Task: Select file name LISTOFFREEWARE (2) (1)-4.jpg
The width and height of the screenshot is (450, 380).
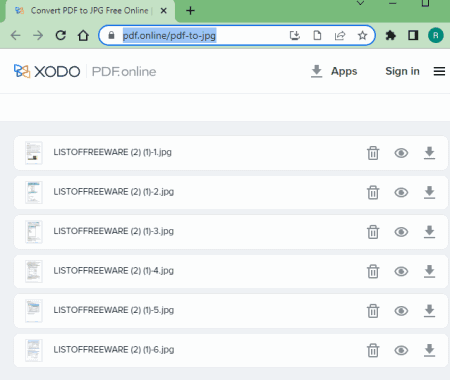Action: (114, 271)
